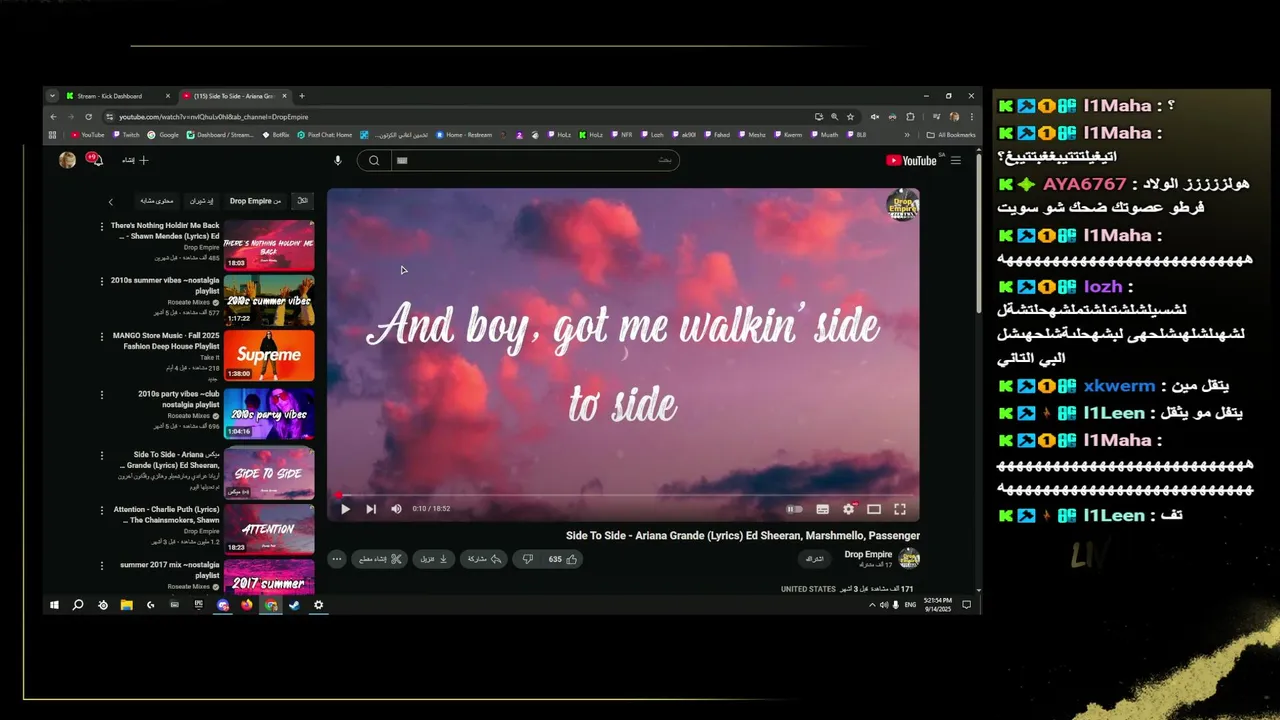Open the Drop Empire channel avatar
The width and height of the screenshot is (1280, 720).
tap(909, 558)
